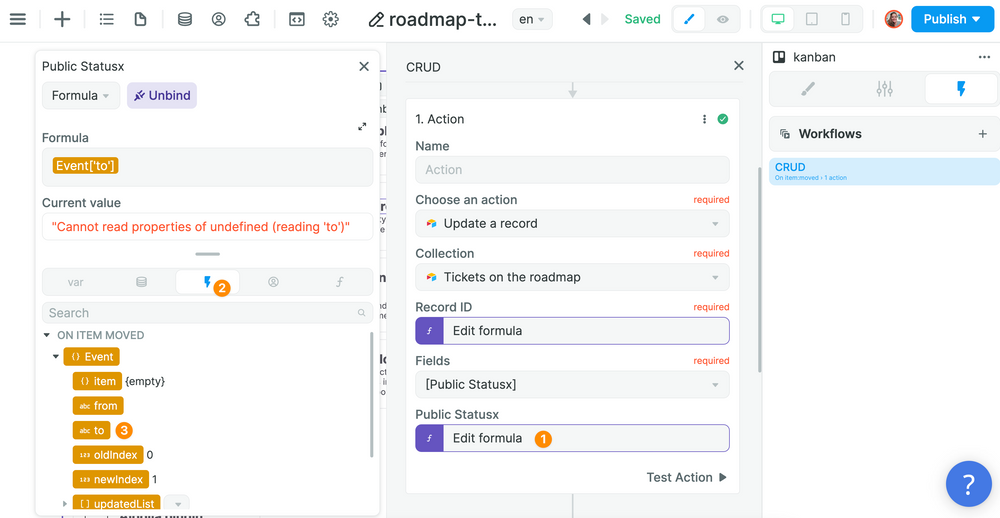The image size is (1000, 518).
Task: Switch to preview mode eye toggle
Action: [x=723, y=19]
